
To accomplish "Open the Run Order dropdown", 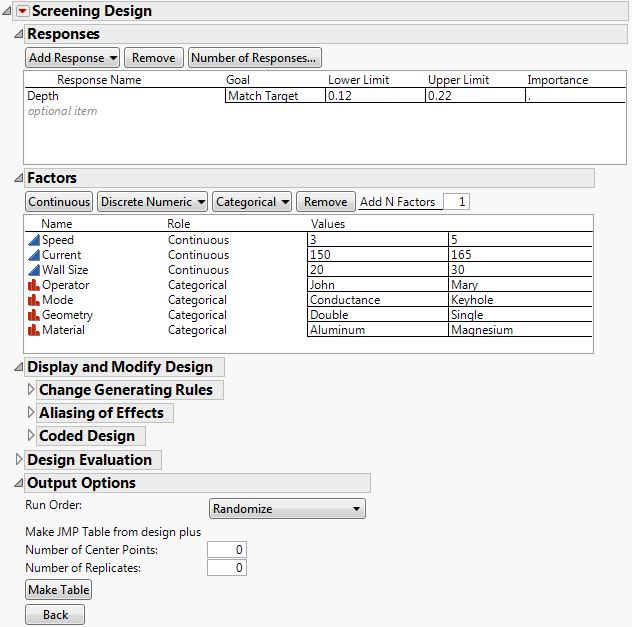I will 287,509.
